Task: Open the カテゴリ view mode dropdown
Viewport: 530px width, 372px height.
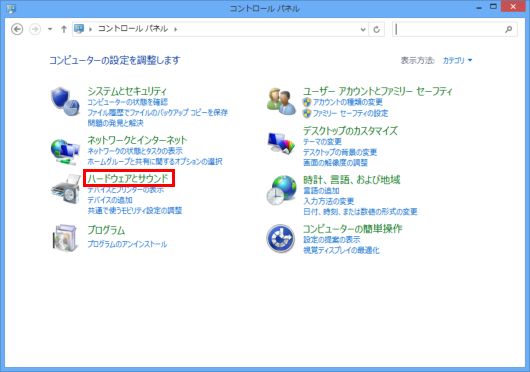Action: pyautogui.click(x=457, y=60)
